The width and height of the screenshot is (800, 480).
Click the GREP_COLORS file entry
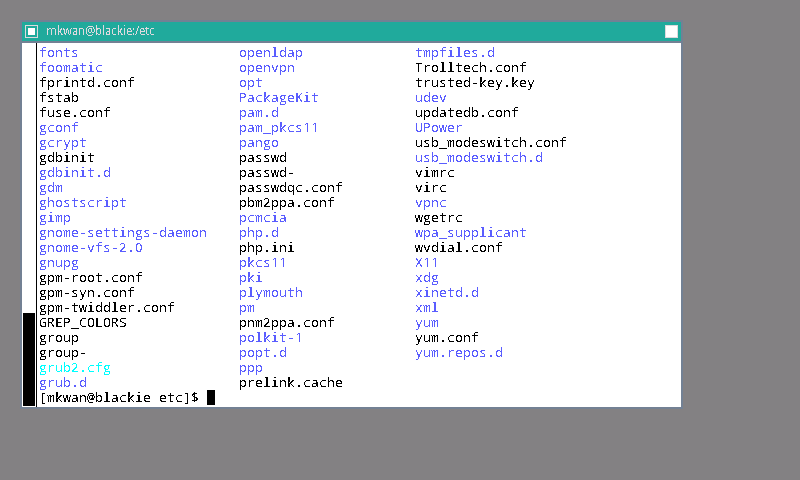pyautogui.click(x=82, y=323)
